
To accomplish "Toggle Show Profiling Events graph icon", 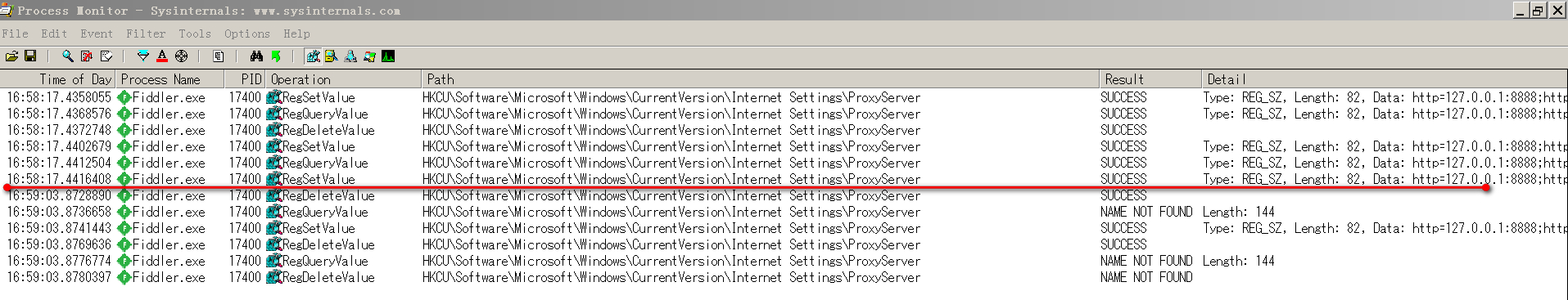I will tap(388, 56).
